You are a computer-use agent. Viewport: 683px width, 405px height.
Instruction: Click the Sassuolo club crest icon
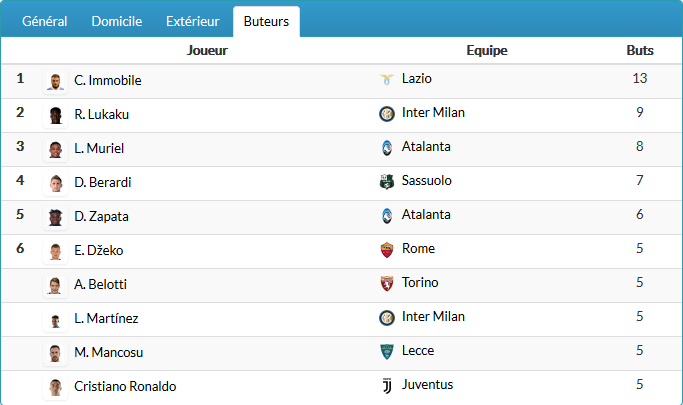[387, 181]
